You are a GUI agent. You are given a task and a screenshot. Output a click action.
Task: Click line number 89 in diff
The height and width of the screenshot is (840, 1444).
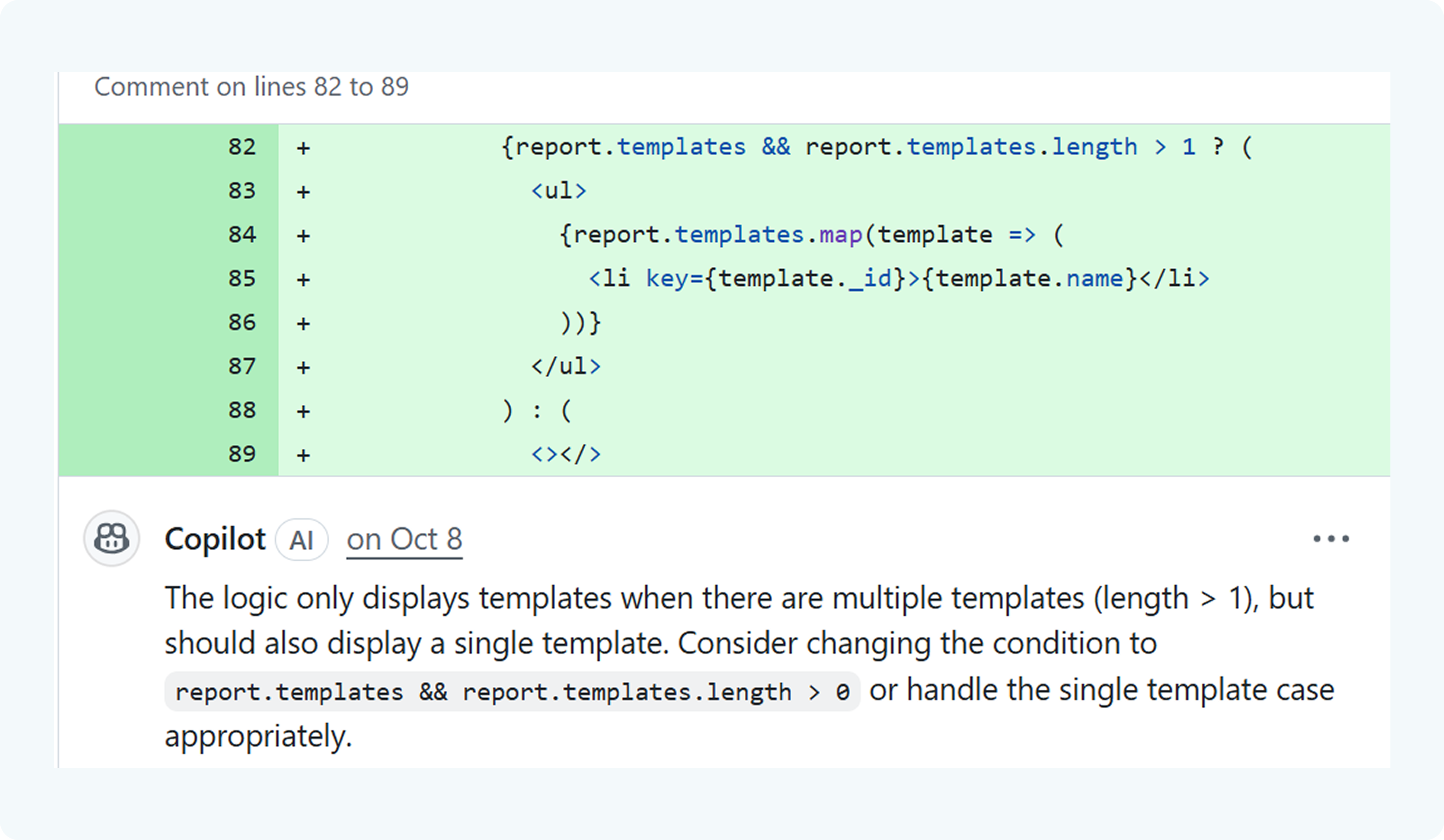(x=242, y=454)
